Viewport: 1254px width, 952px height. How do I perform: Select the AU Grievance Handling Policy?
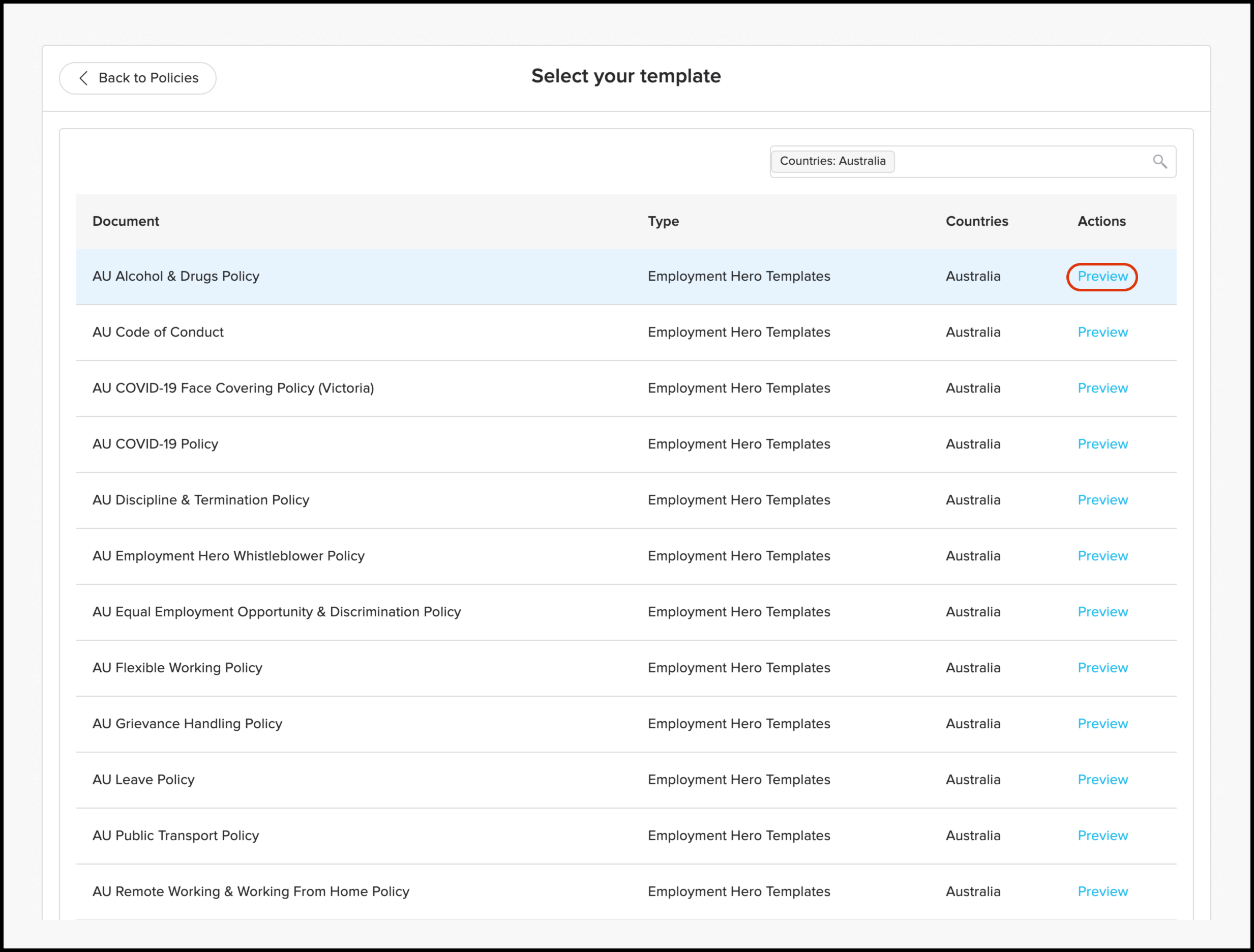coord(187,724)
